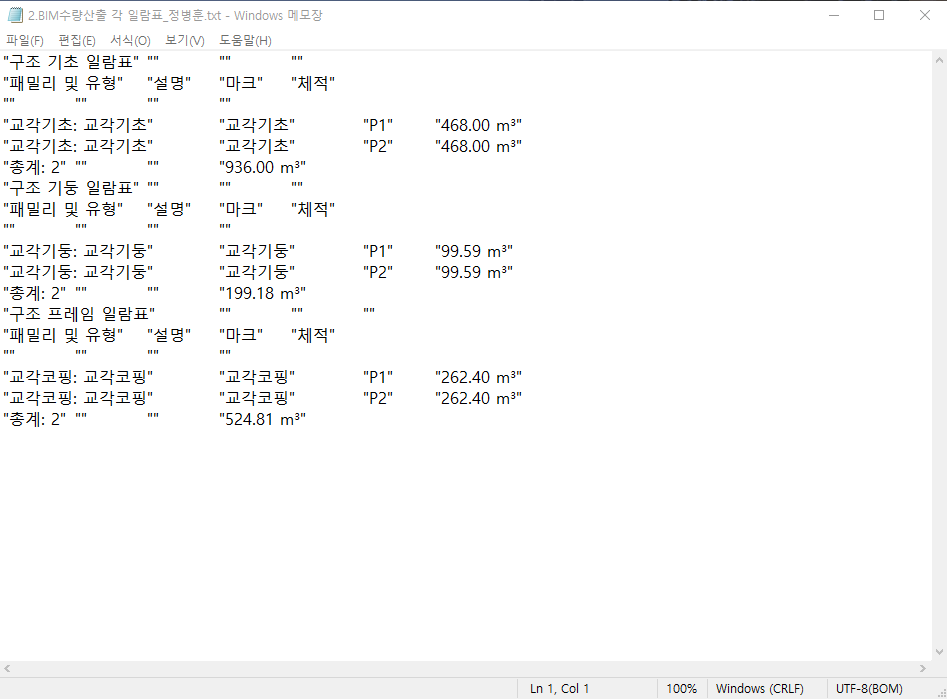Click the "Windows (CRLF)" status entry
947x699 pixels.
[760, 689]
